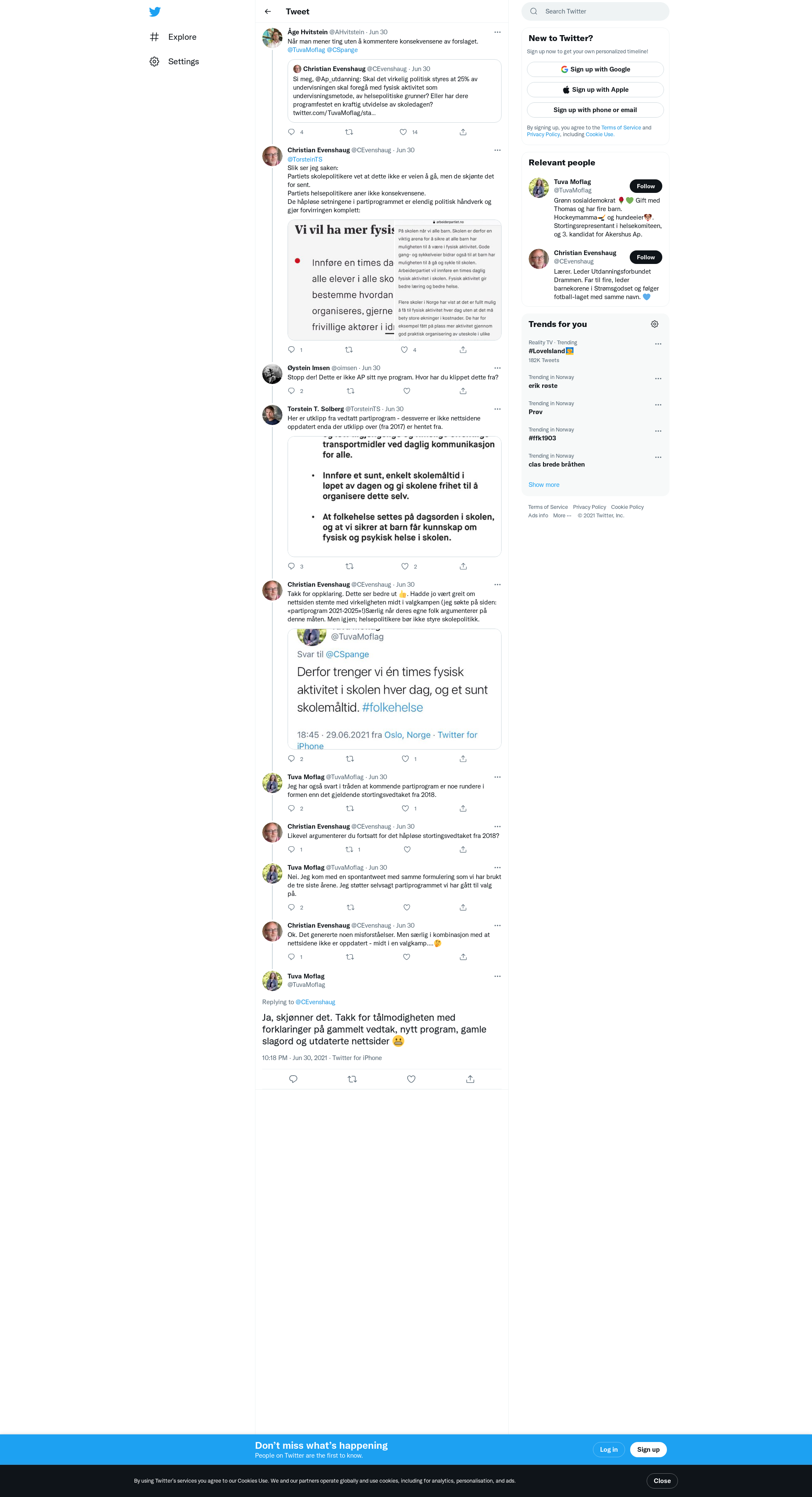Click Sign up with Google
The width and height of the screenshot is (812, 1497).
[595, 69]
